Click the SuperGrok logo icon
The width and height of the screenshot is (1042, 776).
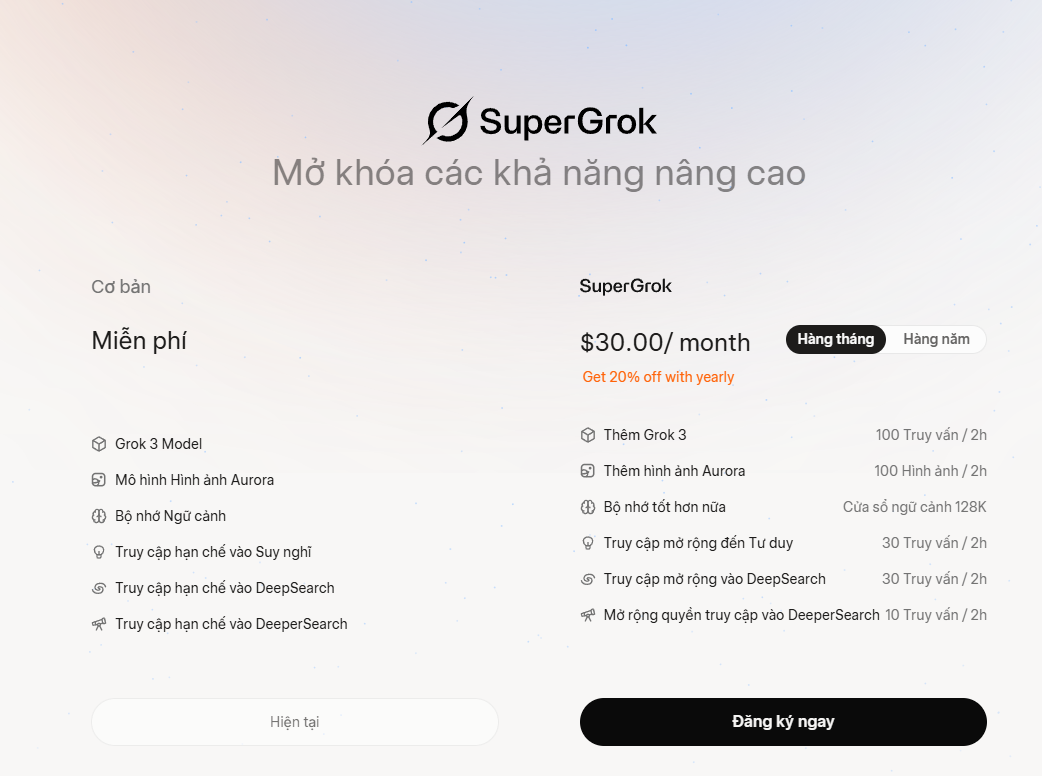click(448, 121)
